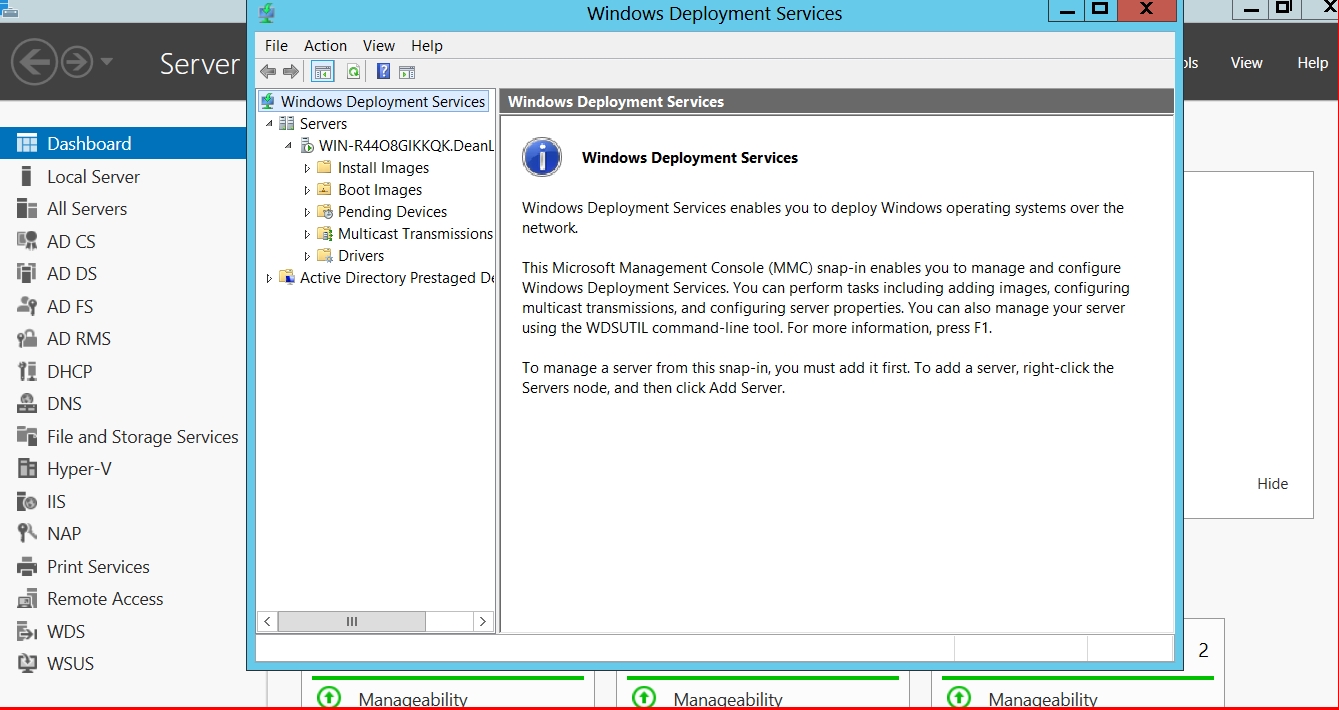This screenshot has height=710, width=1339.
Task: Select the Servers tree node
Action: point(323,124)
